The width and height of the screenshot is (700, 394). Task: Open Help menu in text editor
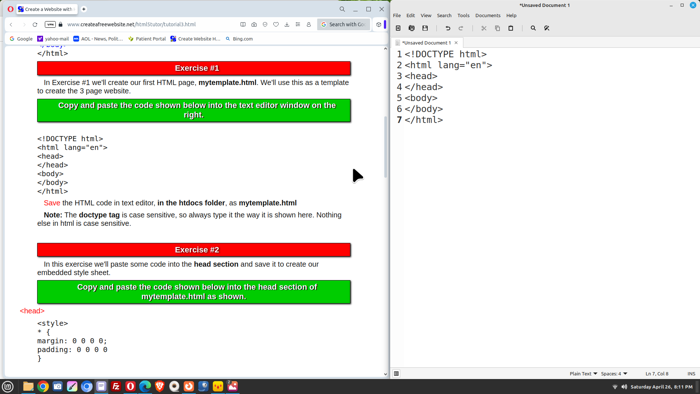(511, 16)
